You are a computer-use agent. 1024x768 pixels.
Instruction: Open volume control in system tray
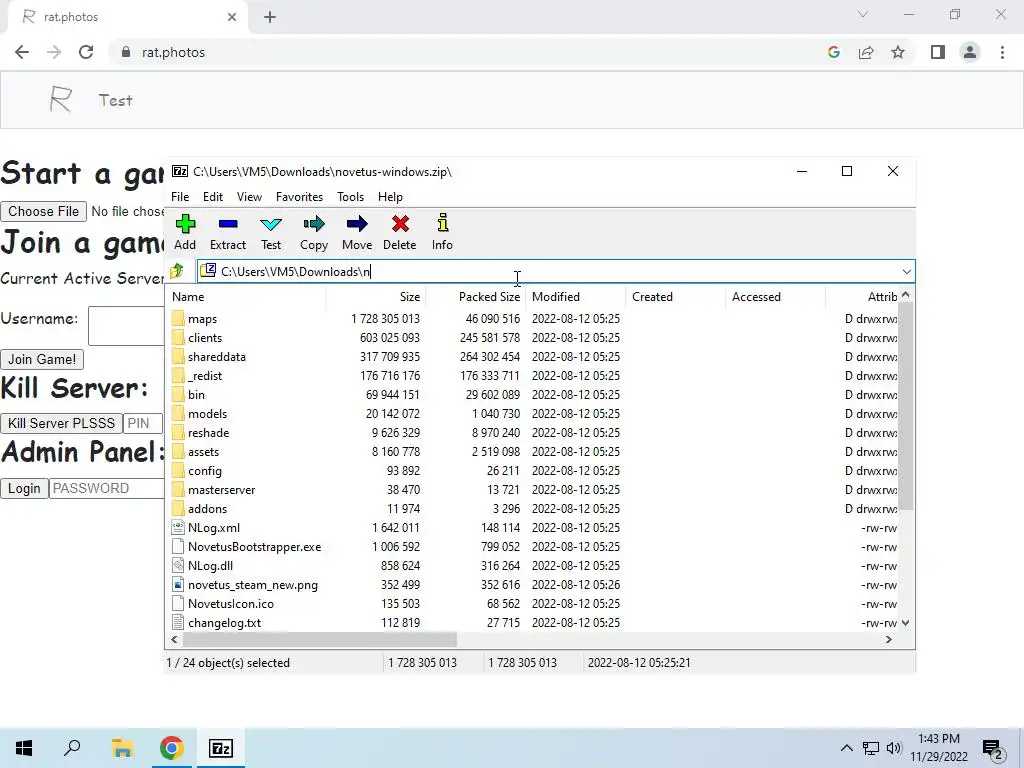click(894, 748)
